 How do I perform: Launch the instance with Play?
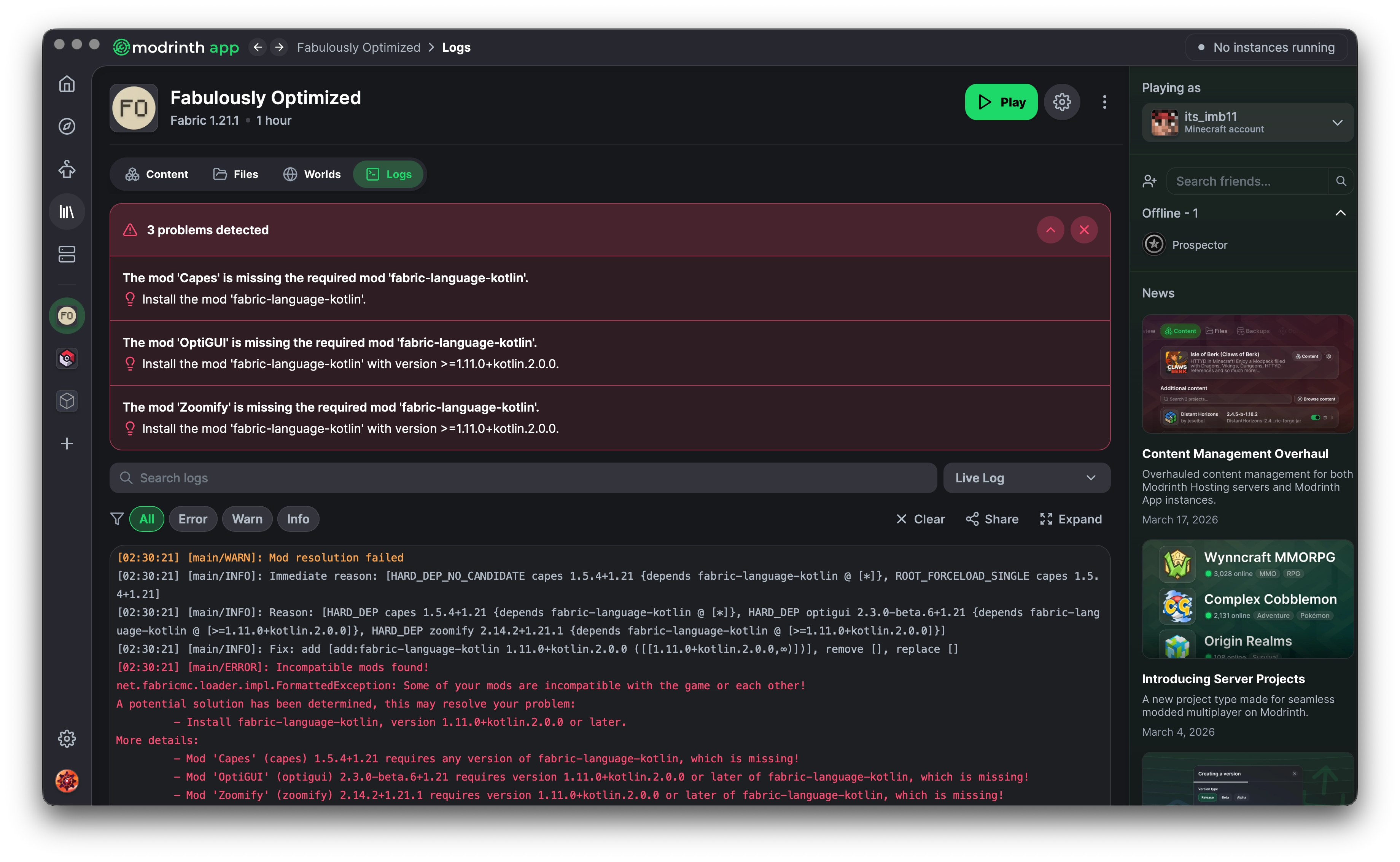[x=1002, y=102]
